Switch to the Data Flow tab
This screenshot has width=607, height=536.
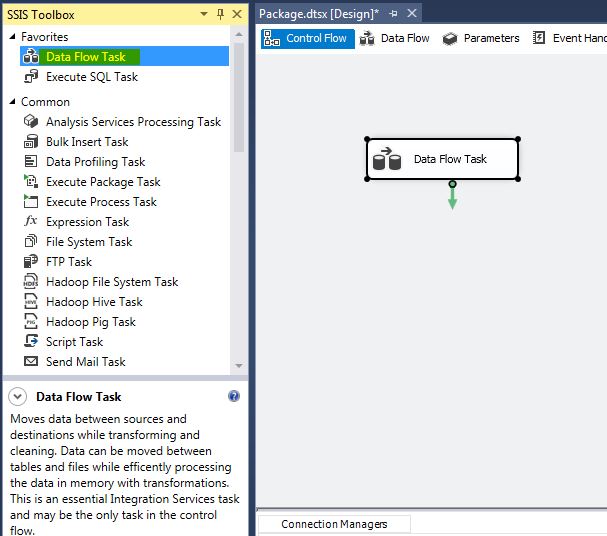coord(395,38)
